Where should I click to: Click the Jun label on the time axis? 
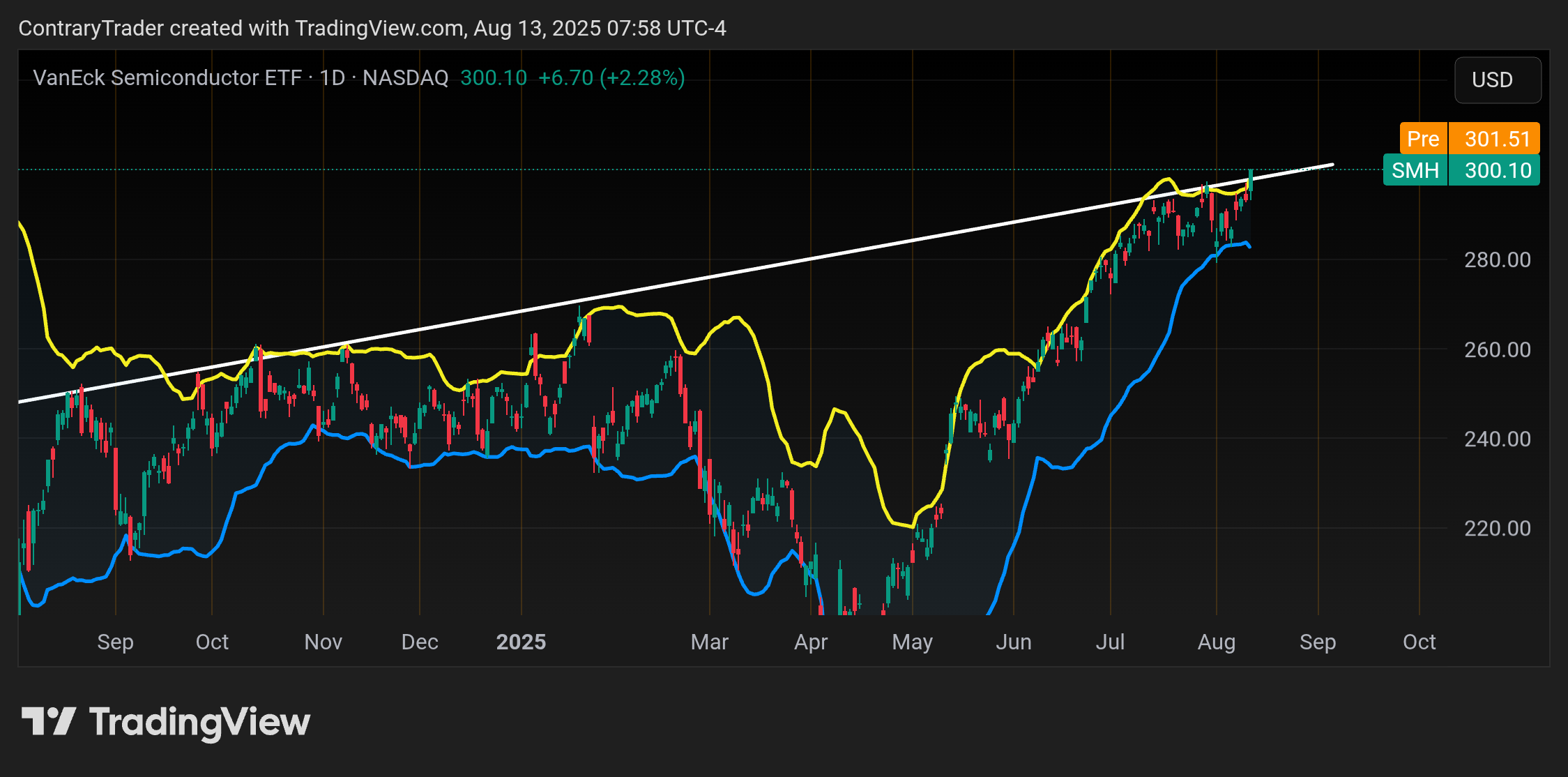tap(1013, 642)
